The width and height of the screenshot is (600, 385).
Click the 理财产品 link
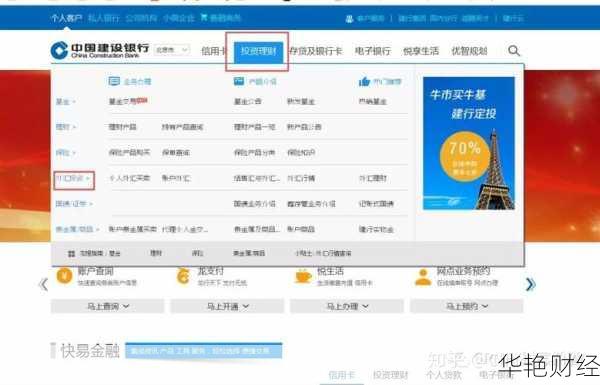(122, 127)
